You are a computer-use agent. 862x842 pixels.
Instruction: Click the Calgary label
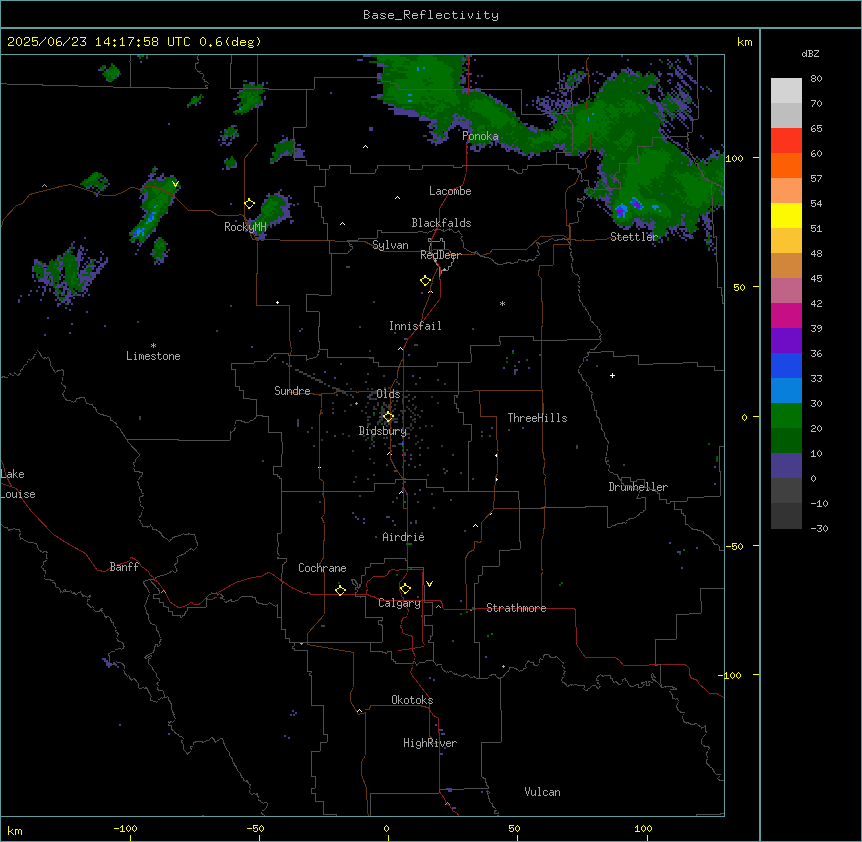pos(399,603)
